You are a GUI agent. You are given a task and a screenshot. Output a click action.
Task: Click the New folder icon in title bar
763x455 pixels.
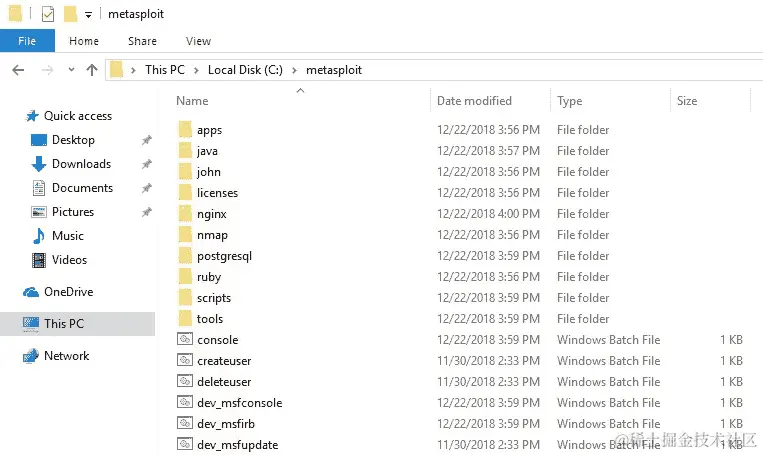point(71,14)
